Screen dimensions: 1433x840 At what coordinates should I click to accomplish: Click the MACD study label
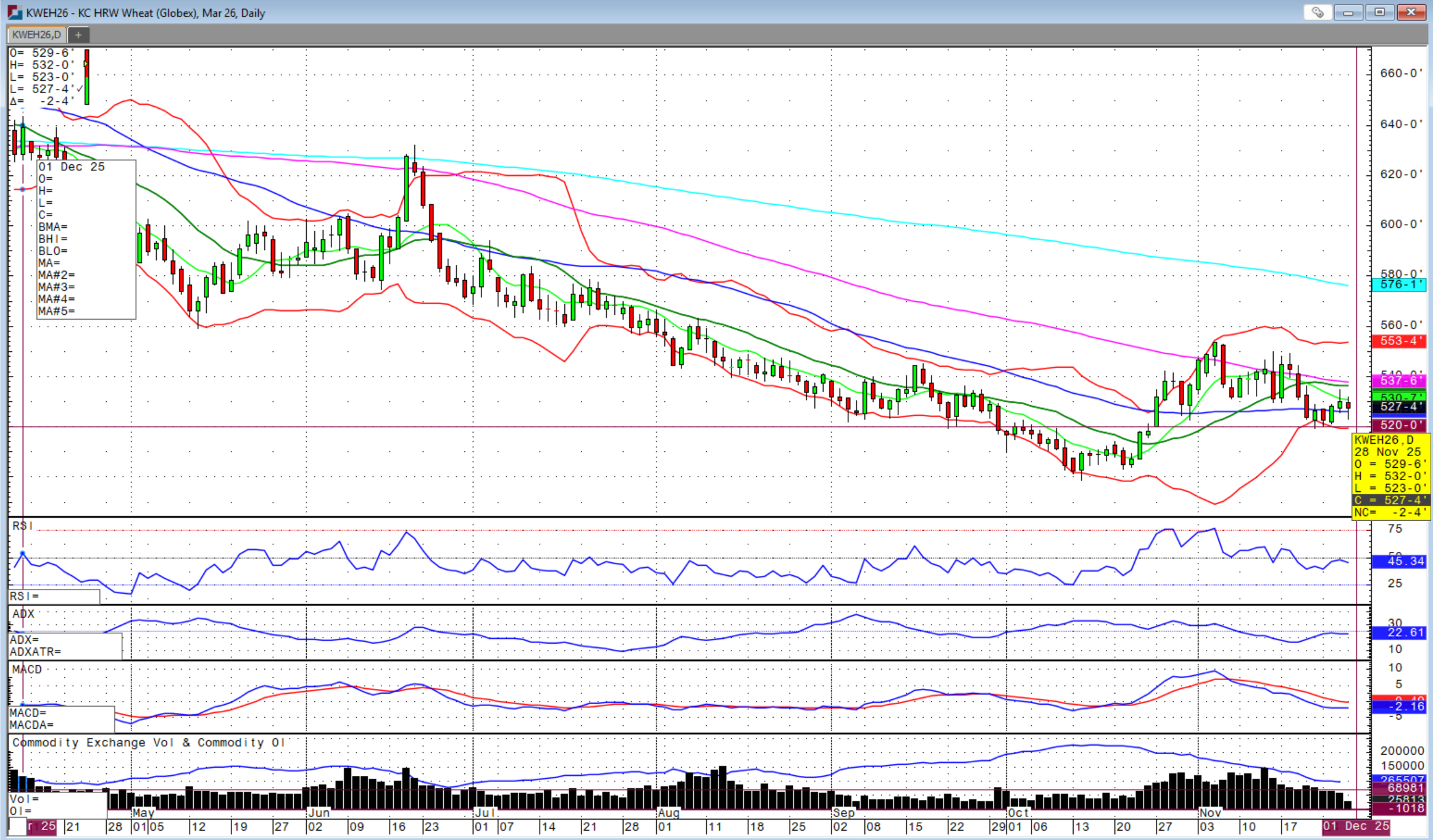pyautogui.click(x=27, y=670)
